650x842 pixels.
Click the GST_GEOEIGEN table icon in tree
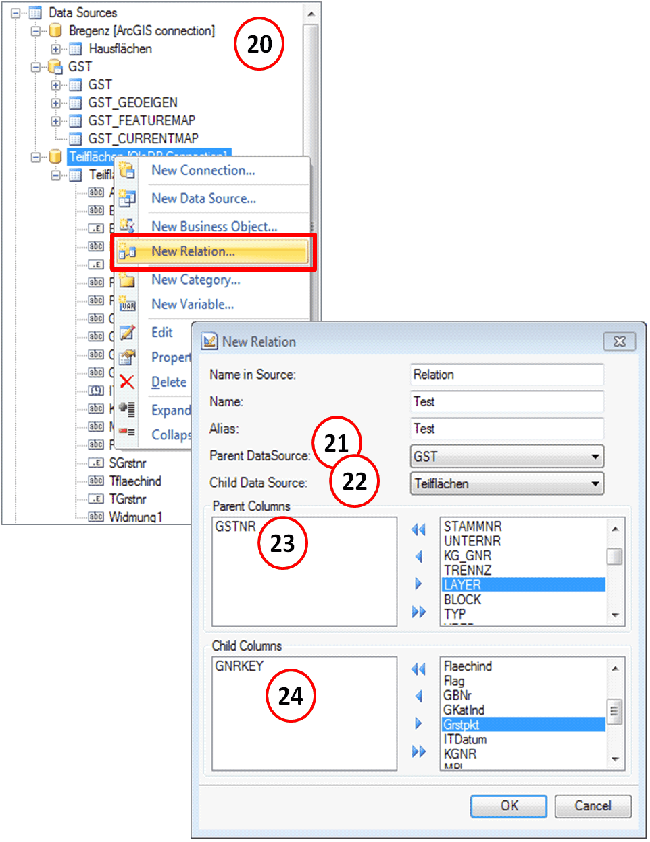pyautogui.click(x=75, y=103)
